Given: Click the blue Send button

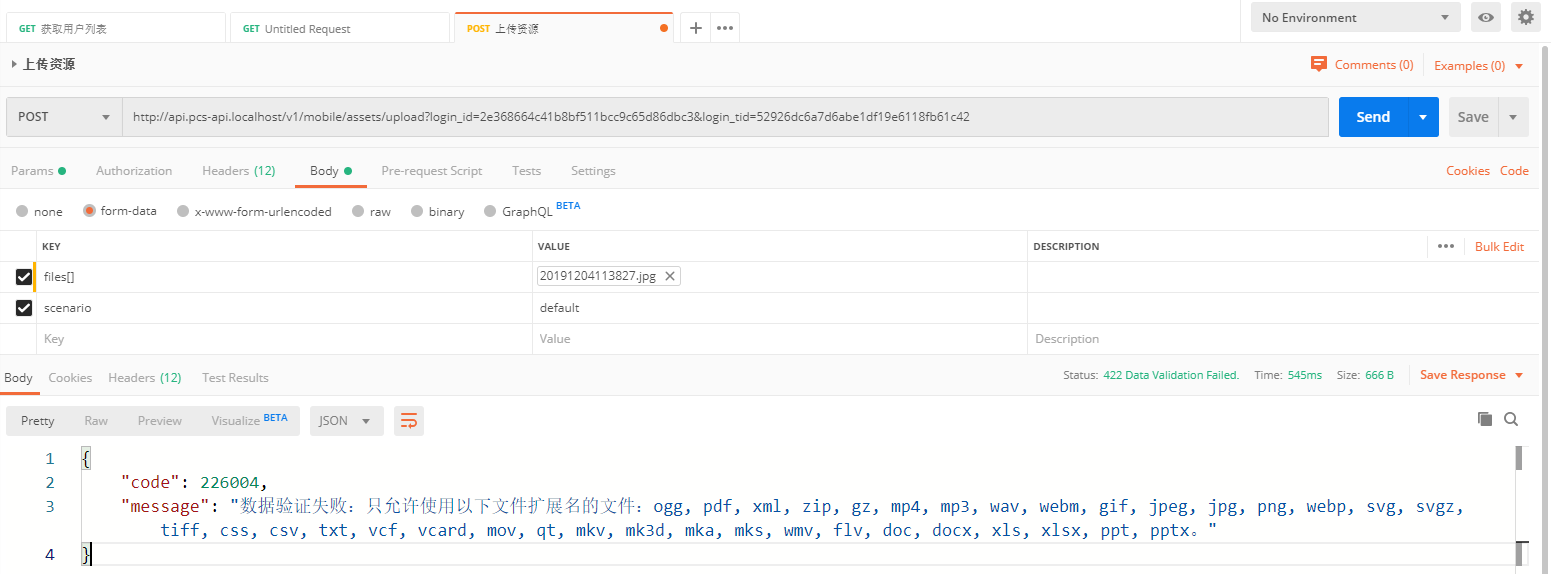Looking at the screenshot, I should [1372, 117].
